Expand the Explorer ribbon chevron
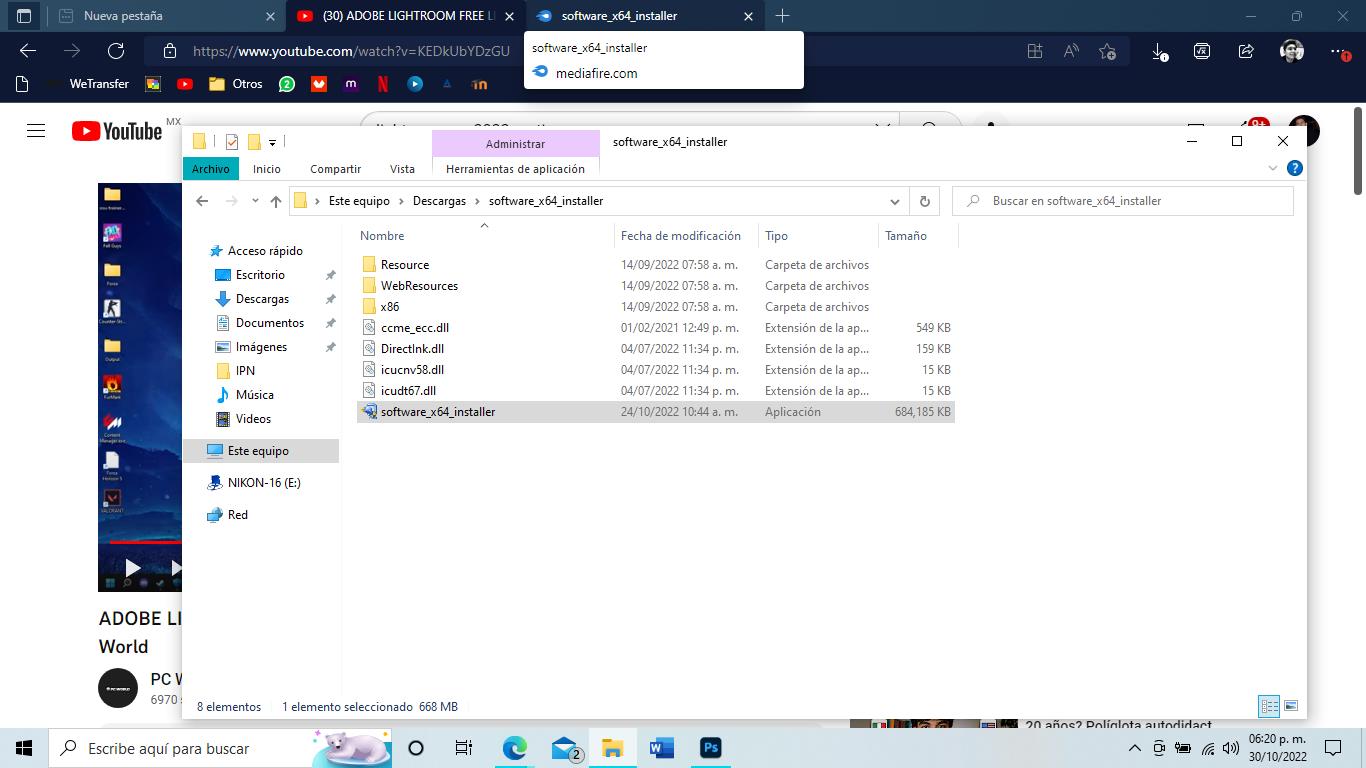Screen dimensions: 1366x768 pyautogui.click(x=1273, y=169)
